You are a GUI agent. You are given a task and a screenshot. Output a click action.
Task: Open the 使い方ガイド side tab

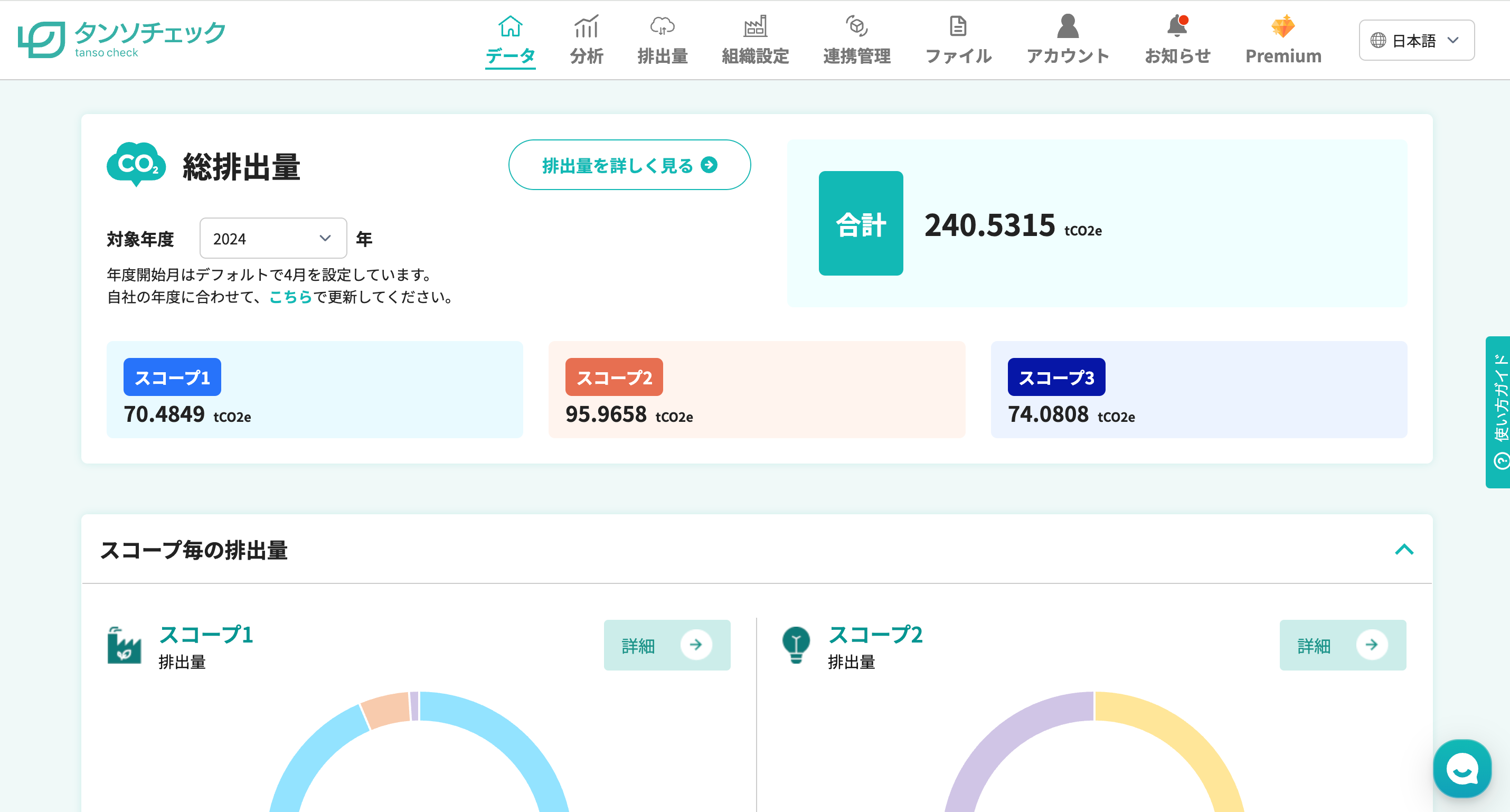point(1498,412)
